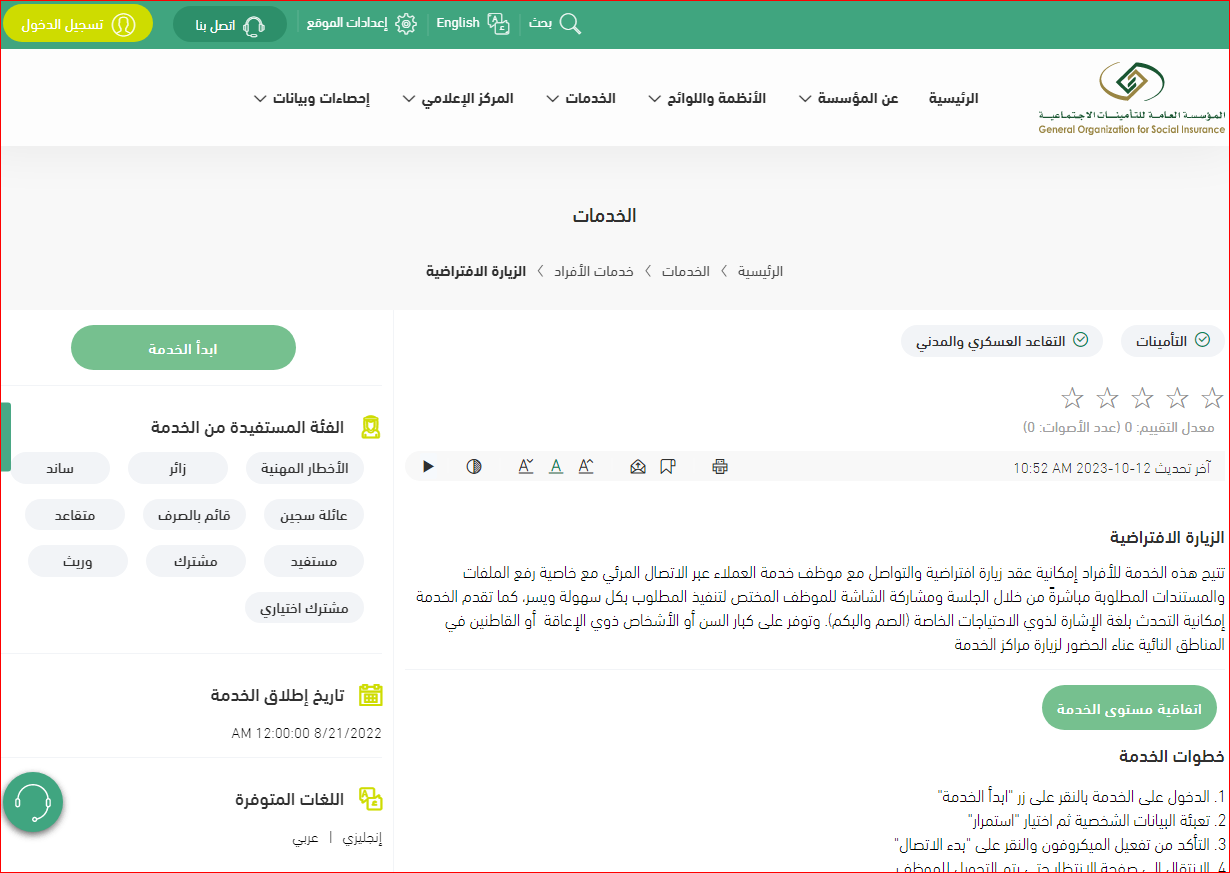
Task: Expand the عن المؤسسة dropdown menu
Action: point(848,98)
